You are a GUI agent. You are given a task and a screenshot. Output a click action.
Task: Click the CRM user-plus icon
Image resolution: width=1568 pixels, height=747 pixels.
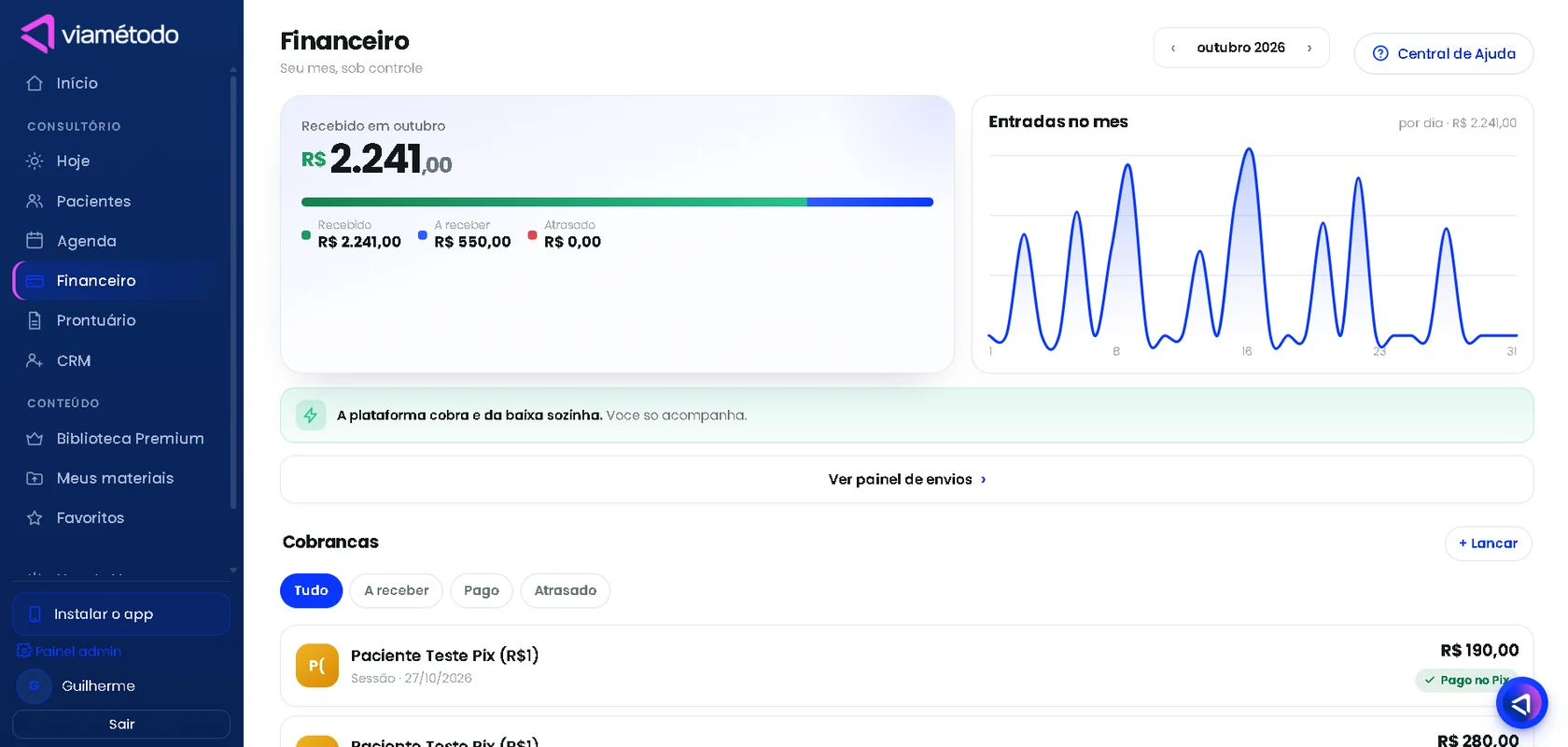[x=35, y=360]
